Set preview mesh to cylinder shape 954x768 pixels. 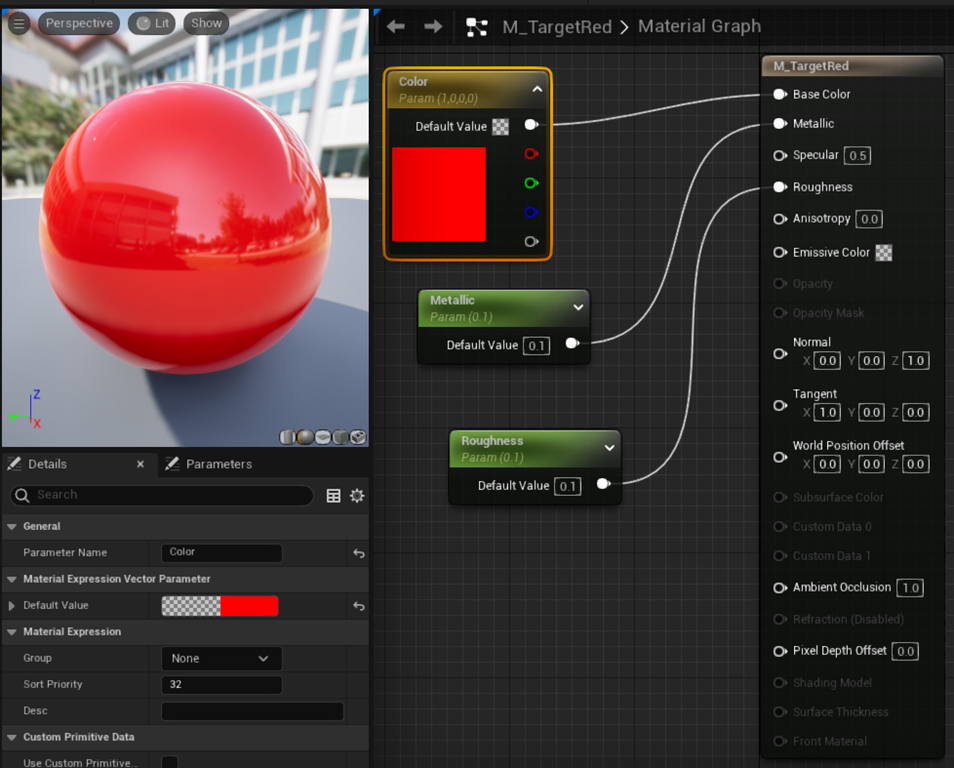pyautogui.click(x=287, y=437)
